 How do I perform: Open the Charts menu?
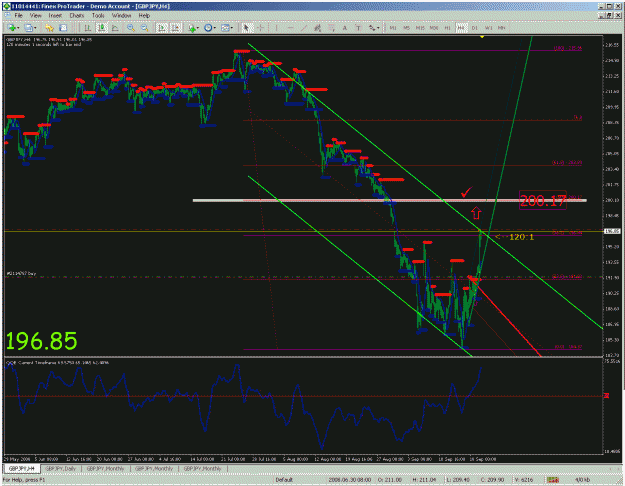pos(77,15)
